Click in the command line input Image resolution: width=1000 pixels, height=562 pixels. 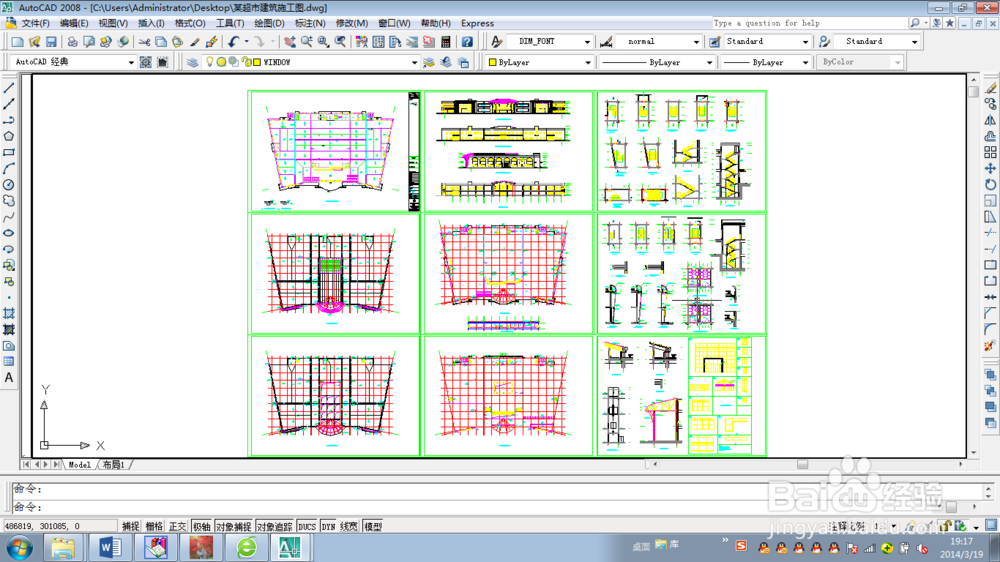pos(497,507)
